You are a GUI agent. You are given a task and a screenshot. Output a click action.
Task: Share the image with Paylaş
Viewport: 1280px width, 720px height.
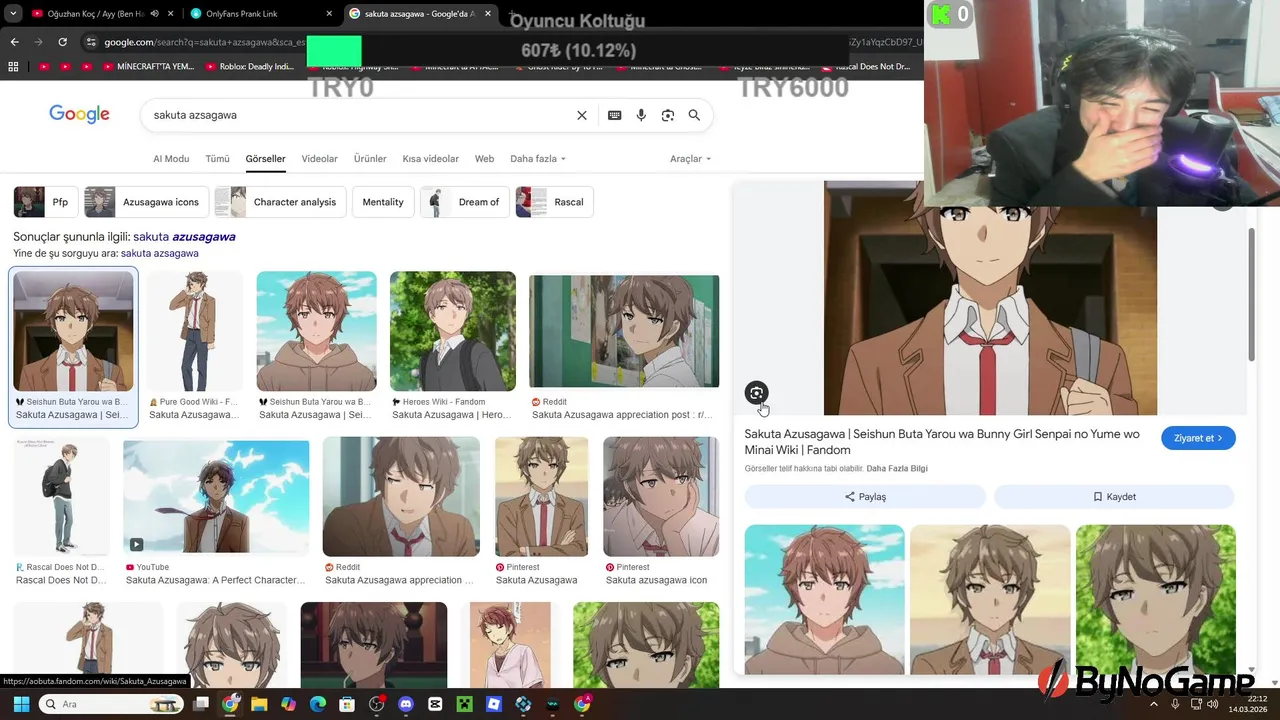(x=865, y=497)
